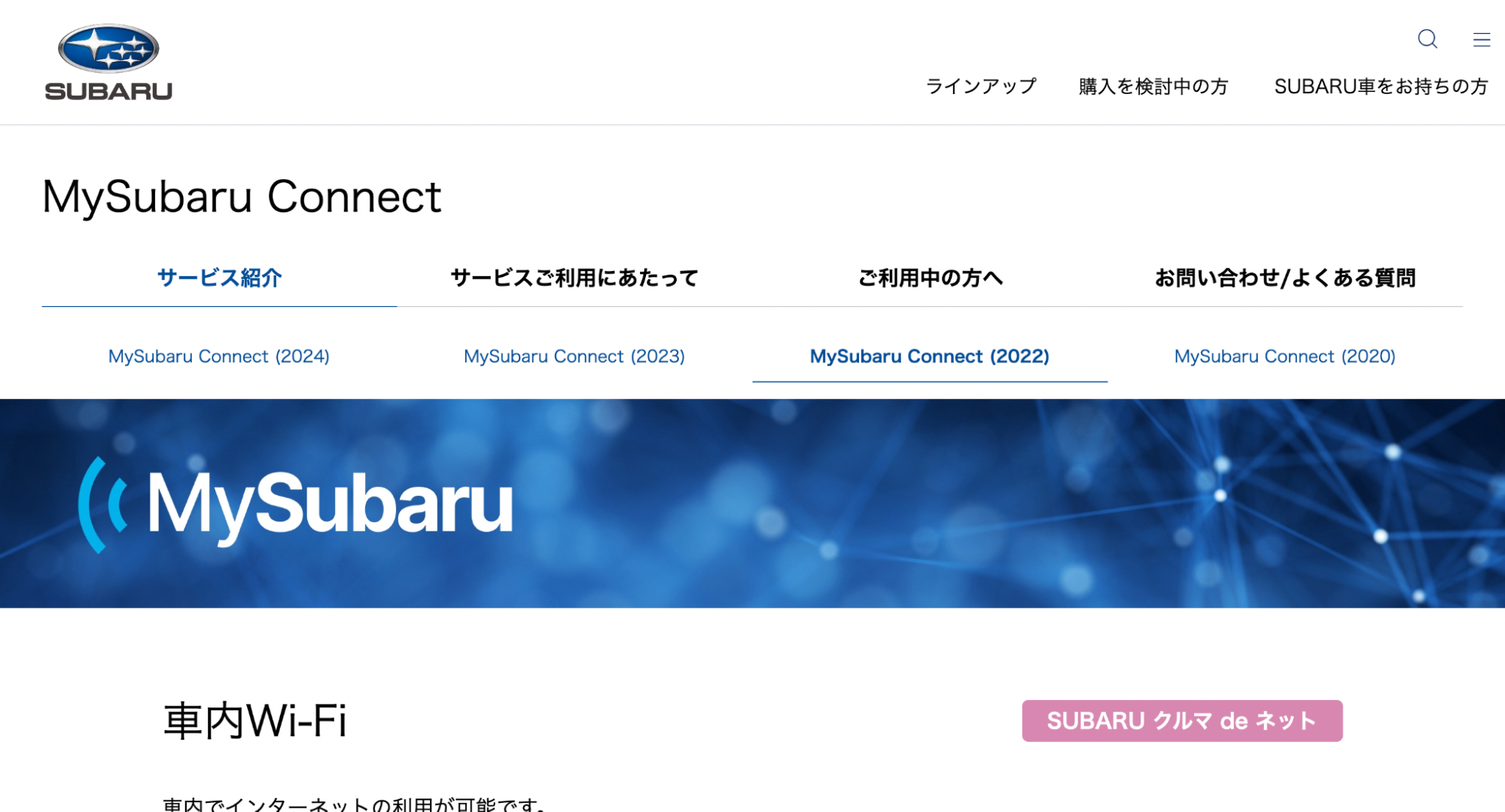The image size is (1505, 812).
Task: Open SUBARU車をお持ちの方 menu
Action: [1380, 86]
